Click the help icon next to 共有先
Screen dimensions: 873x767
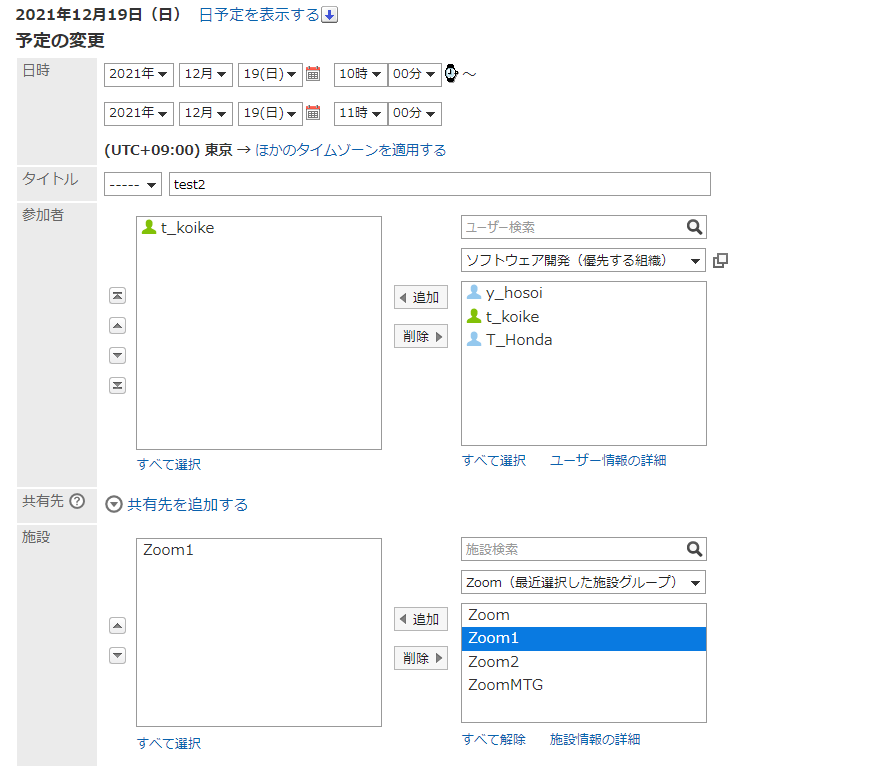coord(77,502)
